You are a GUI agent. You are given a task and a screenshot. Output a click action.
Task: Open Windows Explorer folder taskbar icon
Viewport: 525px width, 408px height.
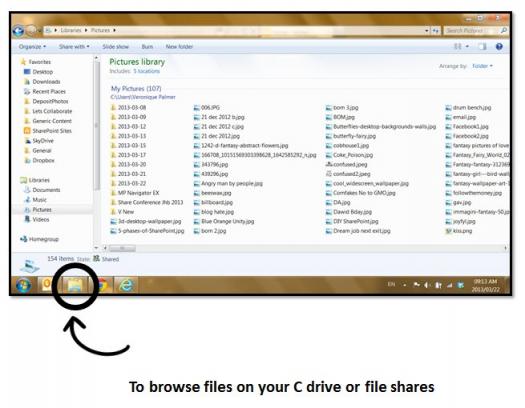(75, 285)
